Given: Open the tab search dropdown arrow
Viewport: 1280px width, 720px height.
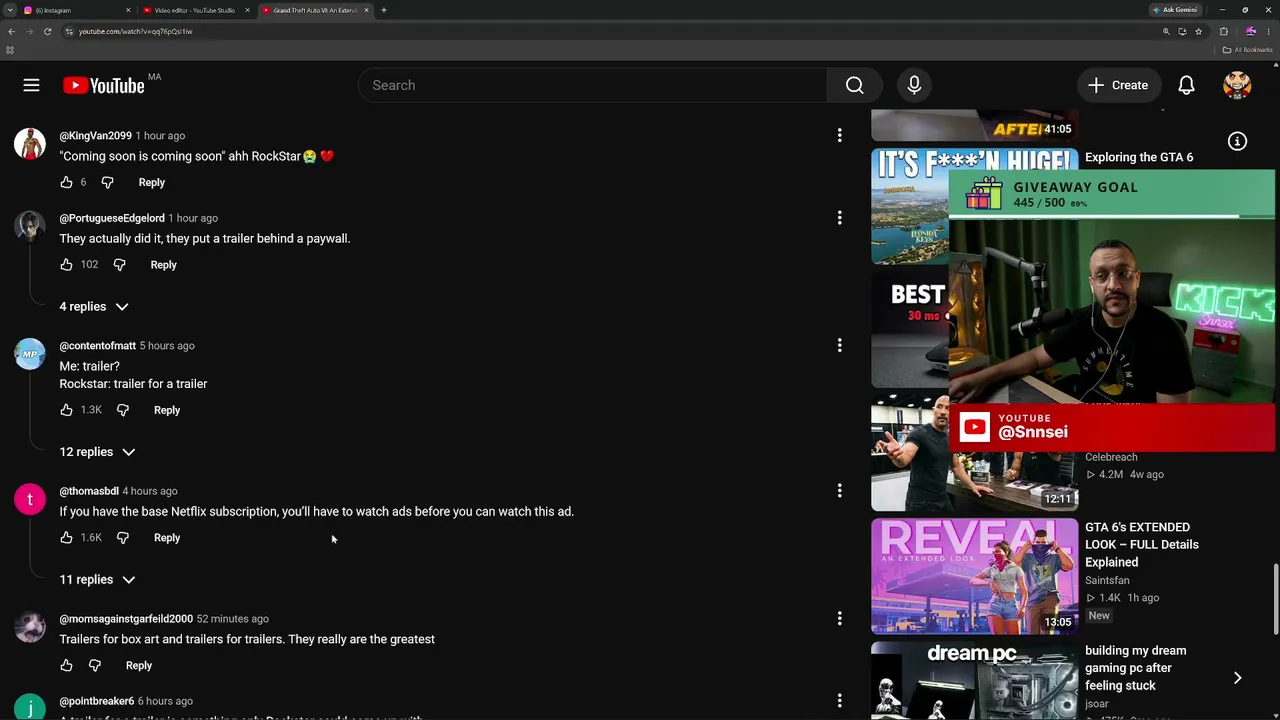Looking at the screenshot, I should [x=10, y=10].
